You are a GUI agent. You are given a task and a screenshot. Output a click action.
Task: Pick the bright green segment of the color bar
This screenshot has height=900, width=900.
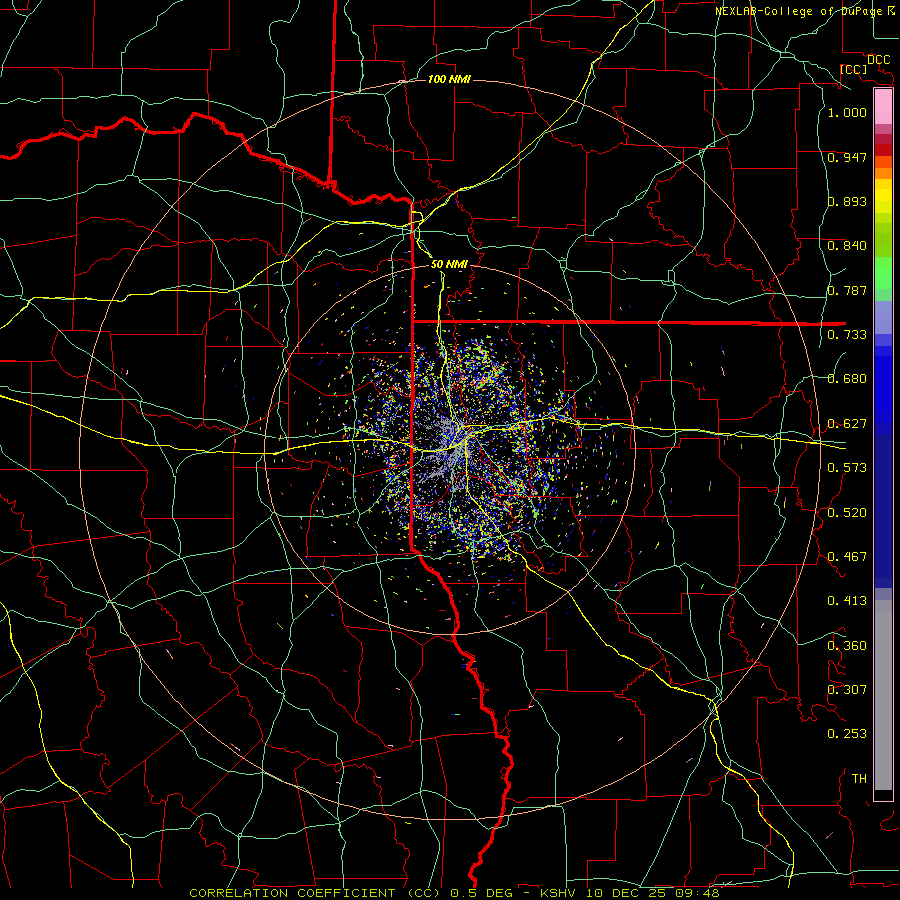coord(883,273)
